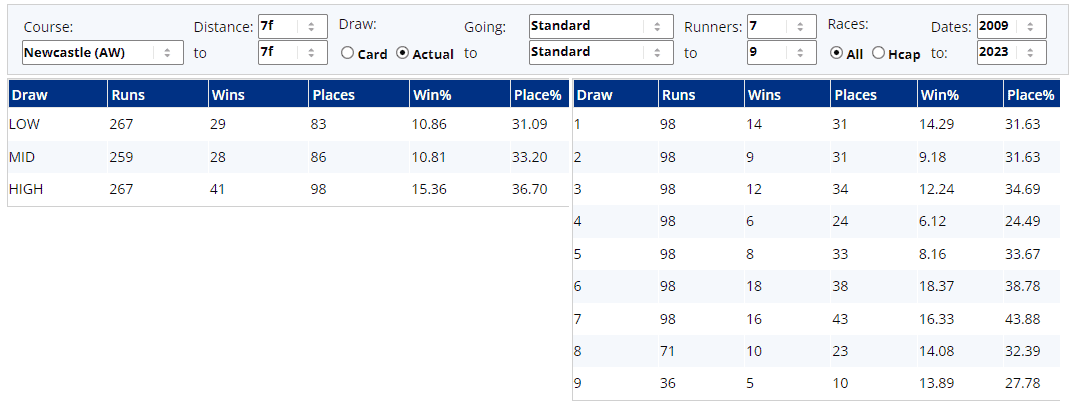Select the LOW draw row

288,124
